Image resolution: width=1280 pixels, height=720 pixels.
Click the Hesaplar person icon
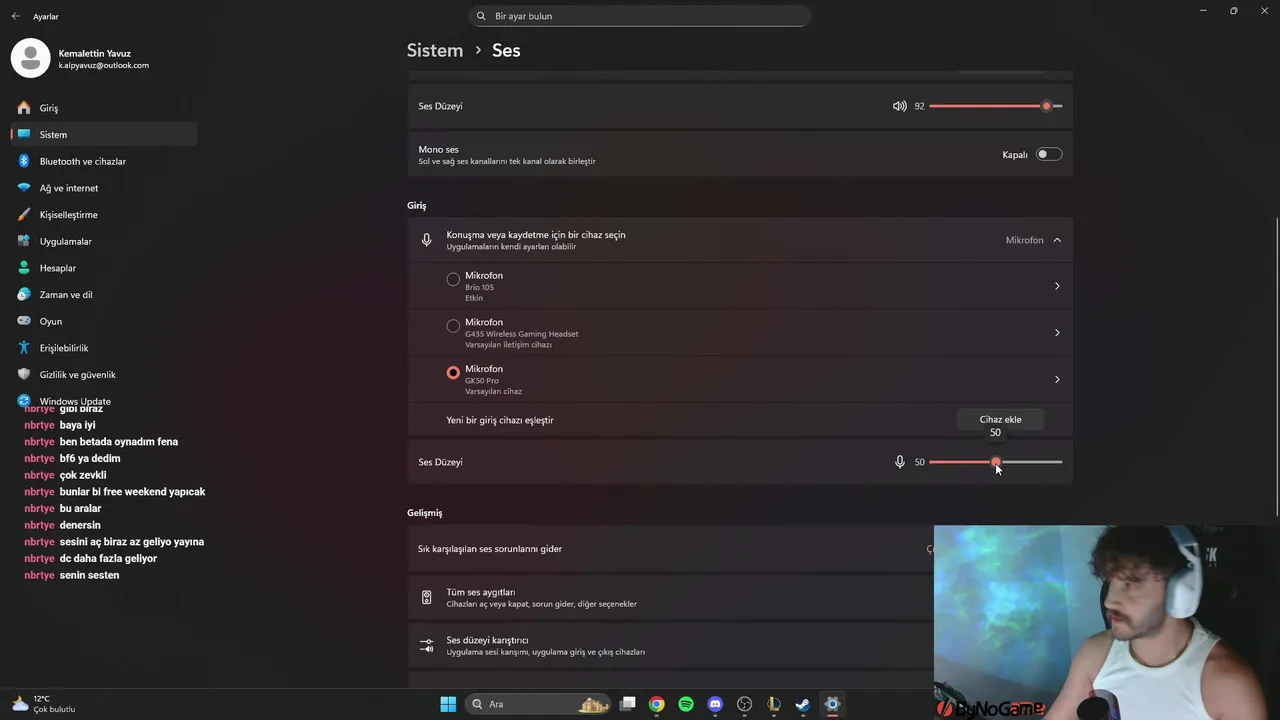tap(24, 268)
